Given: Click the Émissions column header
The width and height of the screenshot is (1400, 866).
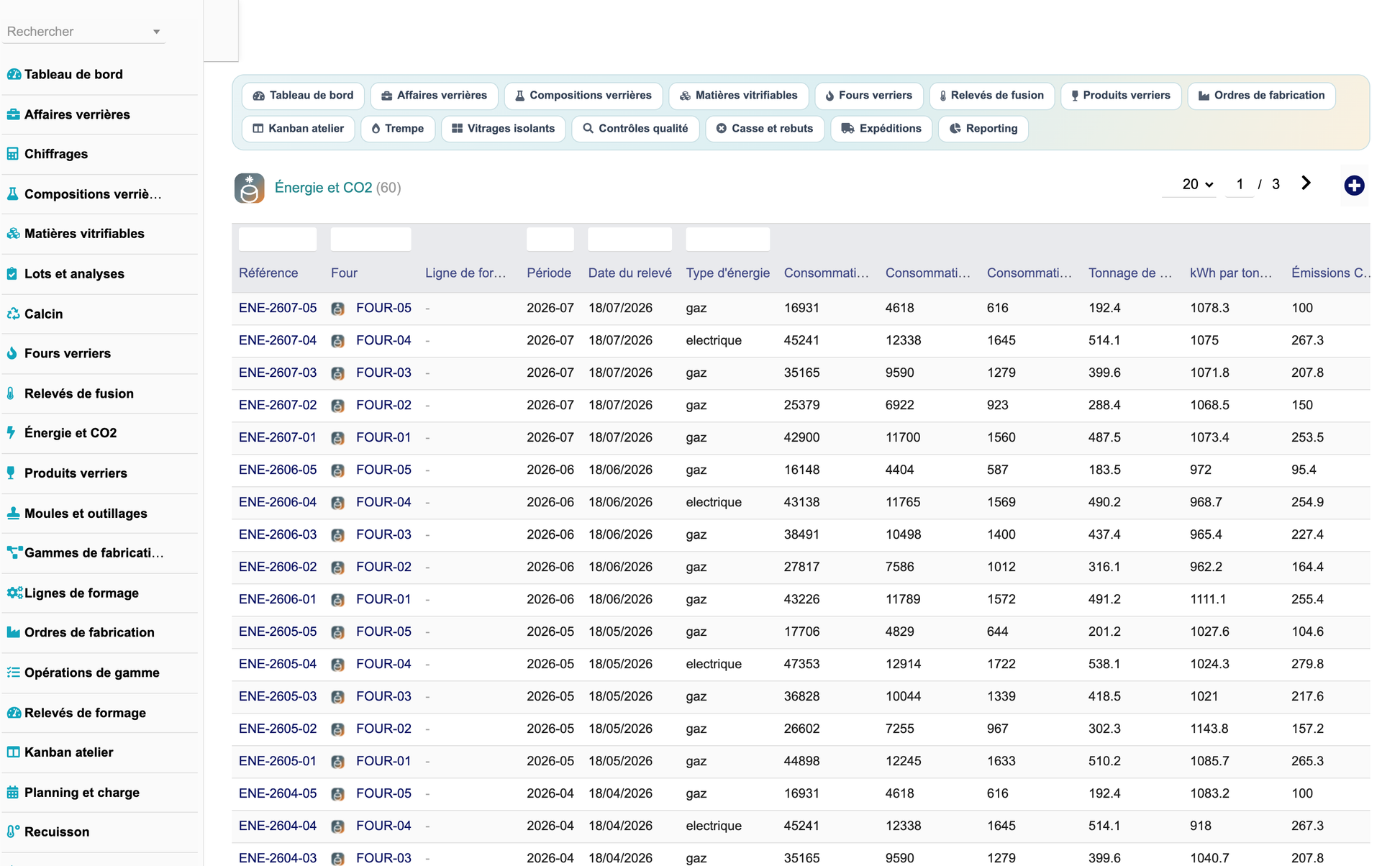Looking at the screenshot, I should coord(1330,273).
